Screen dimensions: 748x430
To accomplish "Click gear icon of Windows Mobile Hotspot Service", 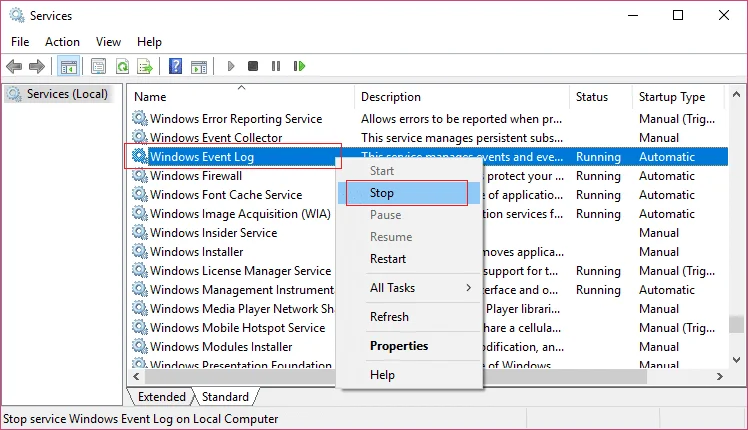I will 140,327.
